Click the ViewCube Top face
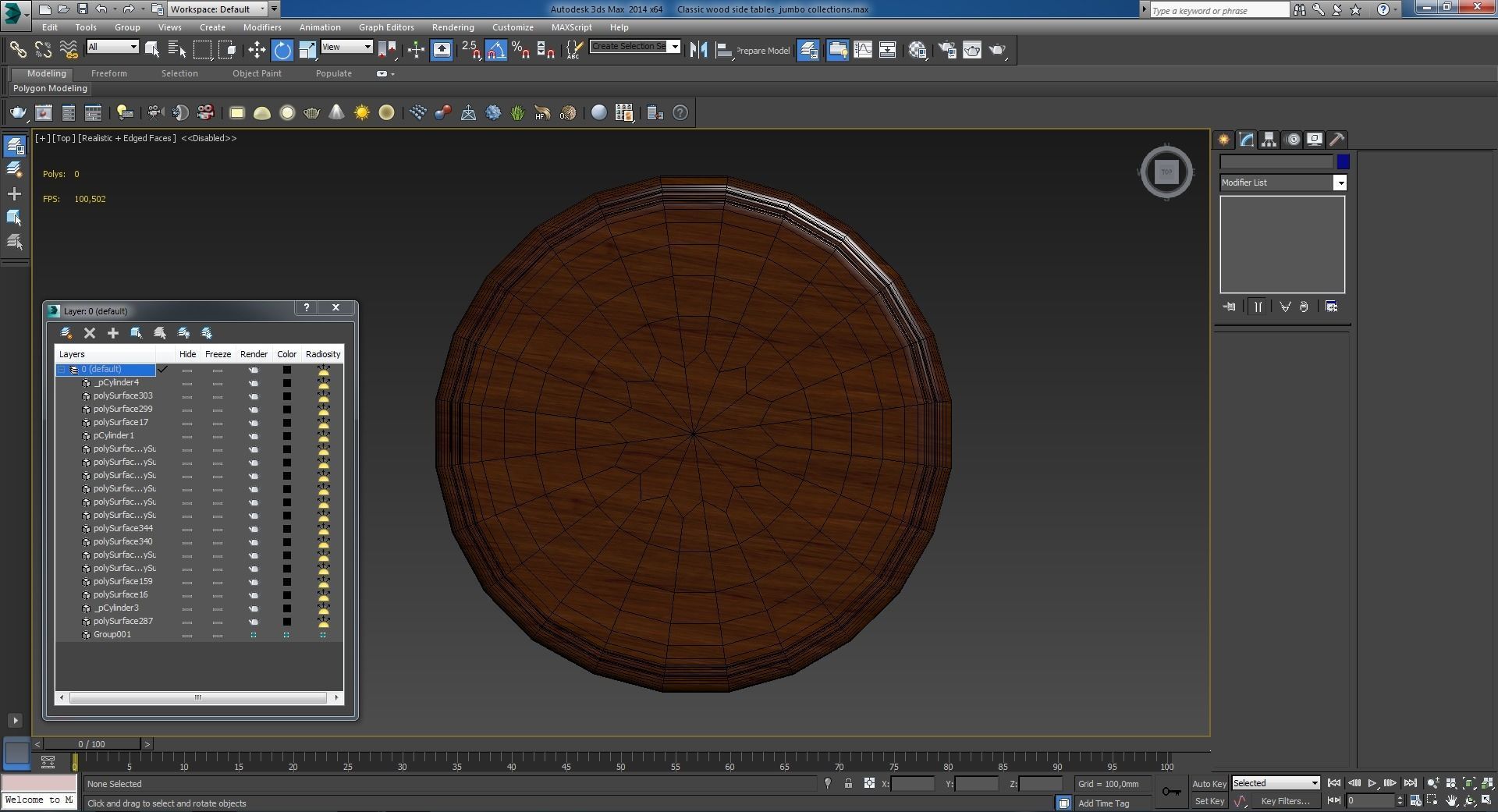The width and height of the screenshot is (1498, 812). point(1166,172)
